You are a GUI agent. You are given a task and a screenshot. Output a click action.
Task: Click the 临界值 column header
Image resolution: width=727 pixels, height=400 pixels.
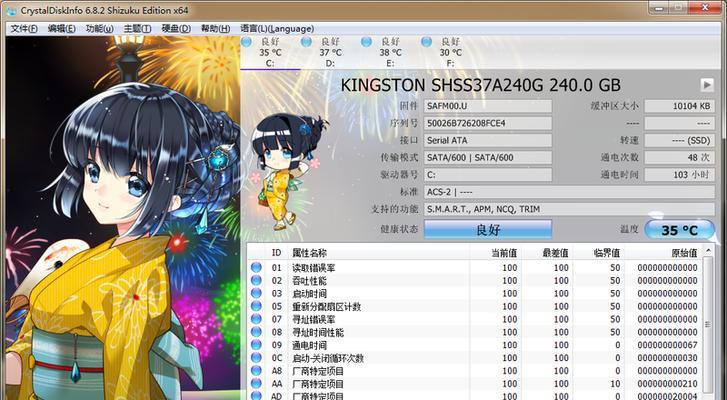[x=599, y=253]
